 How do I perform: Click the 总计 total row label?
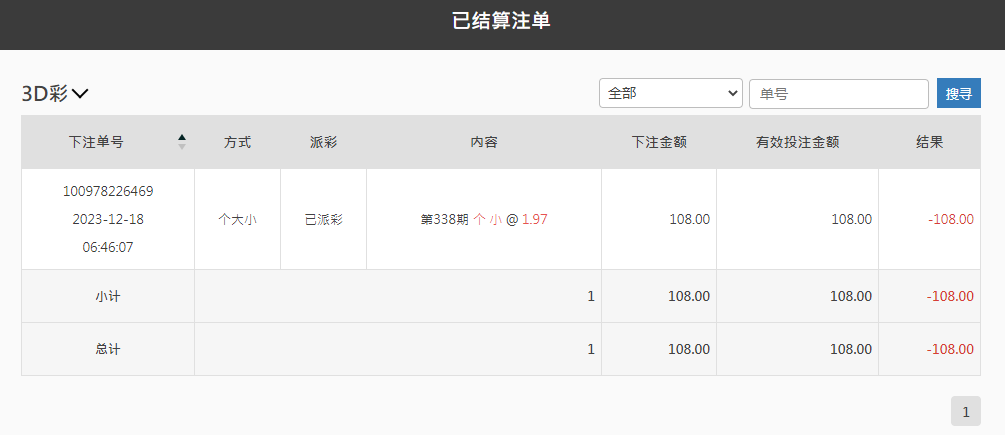(108, 349)
